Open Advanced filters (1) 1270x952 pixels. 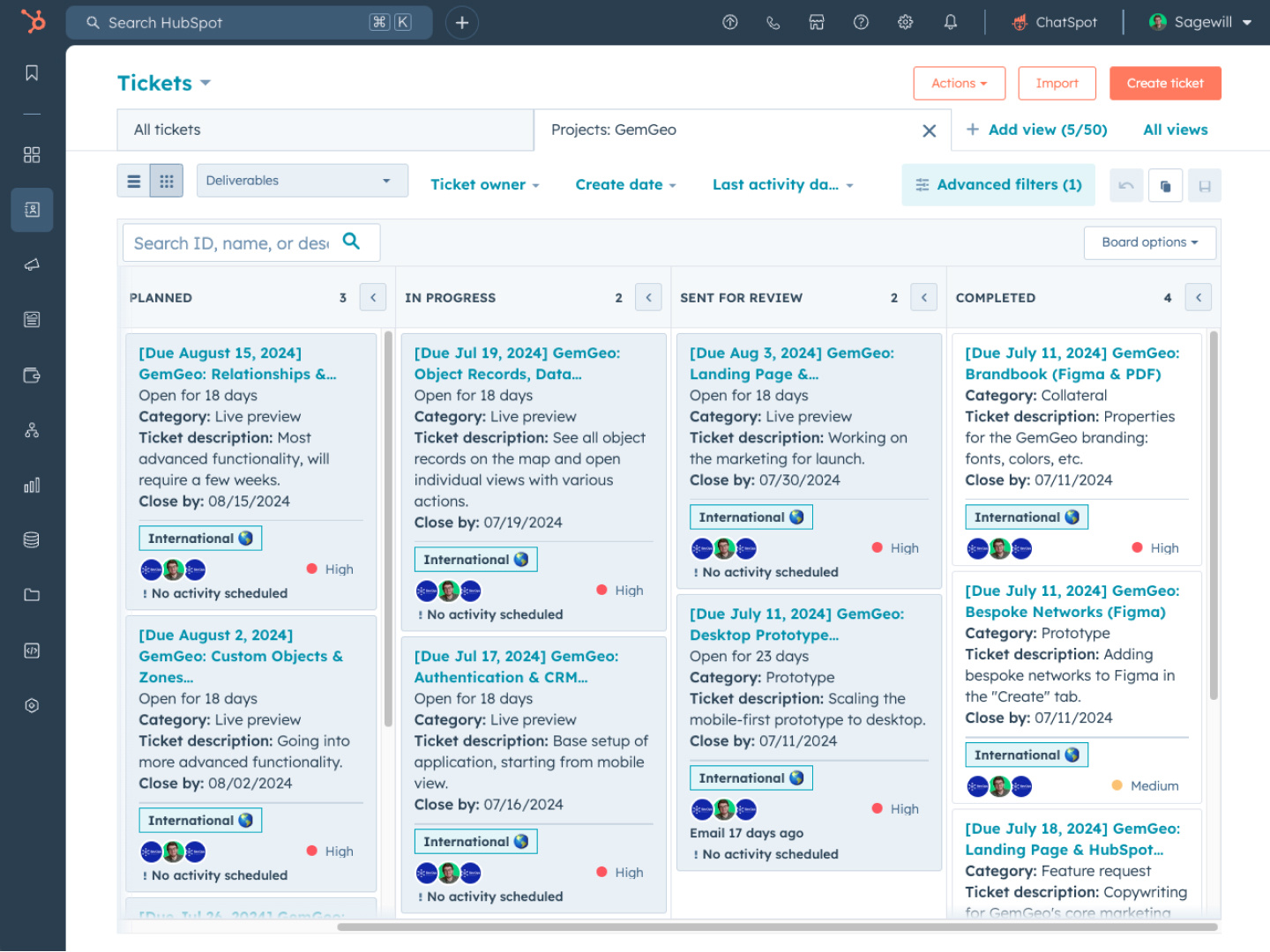998,185
